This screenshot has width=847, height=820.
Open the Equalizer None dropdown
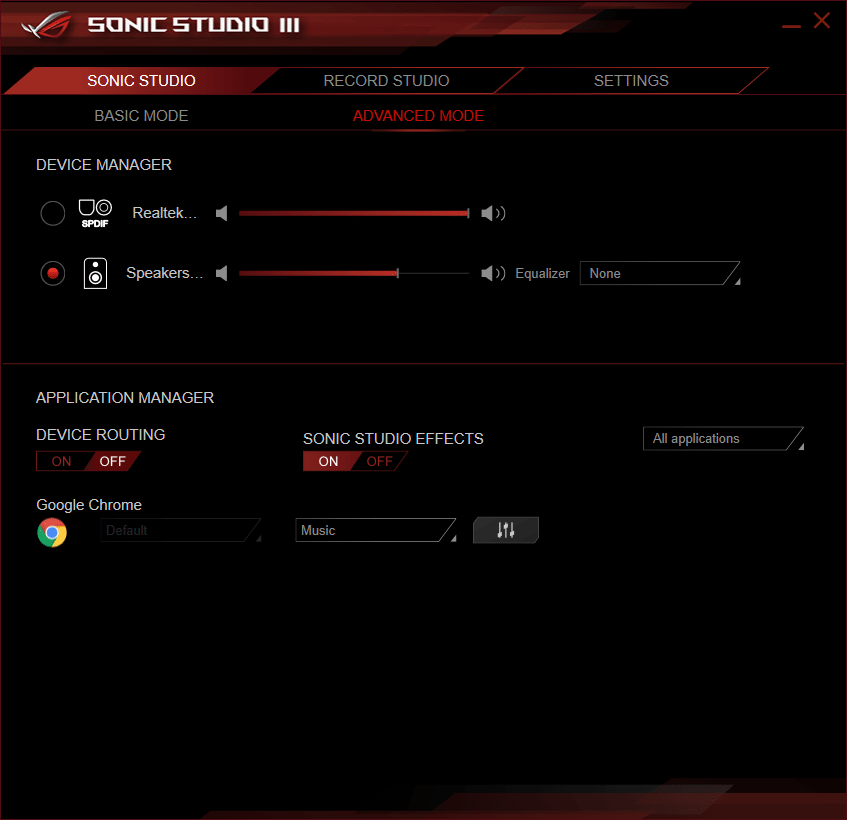coord(660,273)
